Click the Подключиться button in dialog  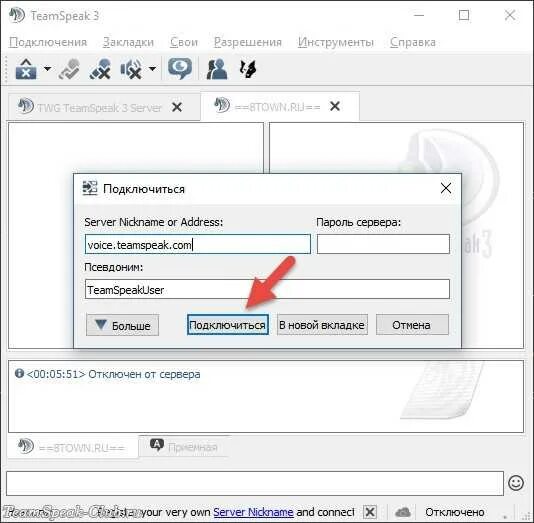coord(227,324)
